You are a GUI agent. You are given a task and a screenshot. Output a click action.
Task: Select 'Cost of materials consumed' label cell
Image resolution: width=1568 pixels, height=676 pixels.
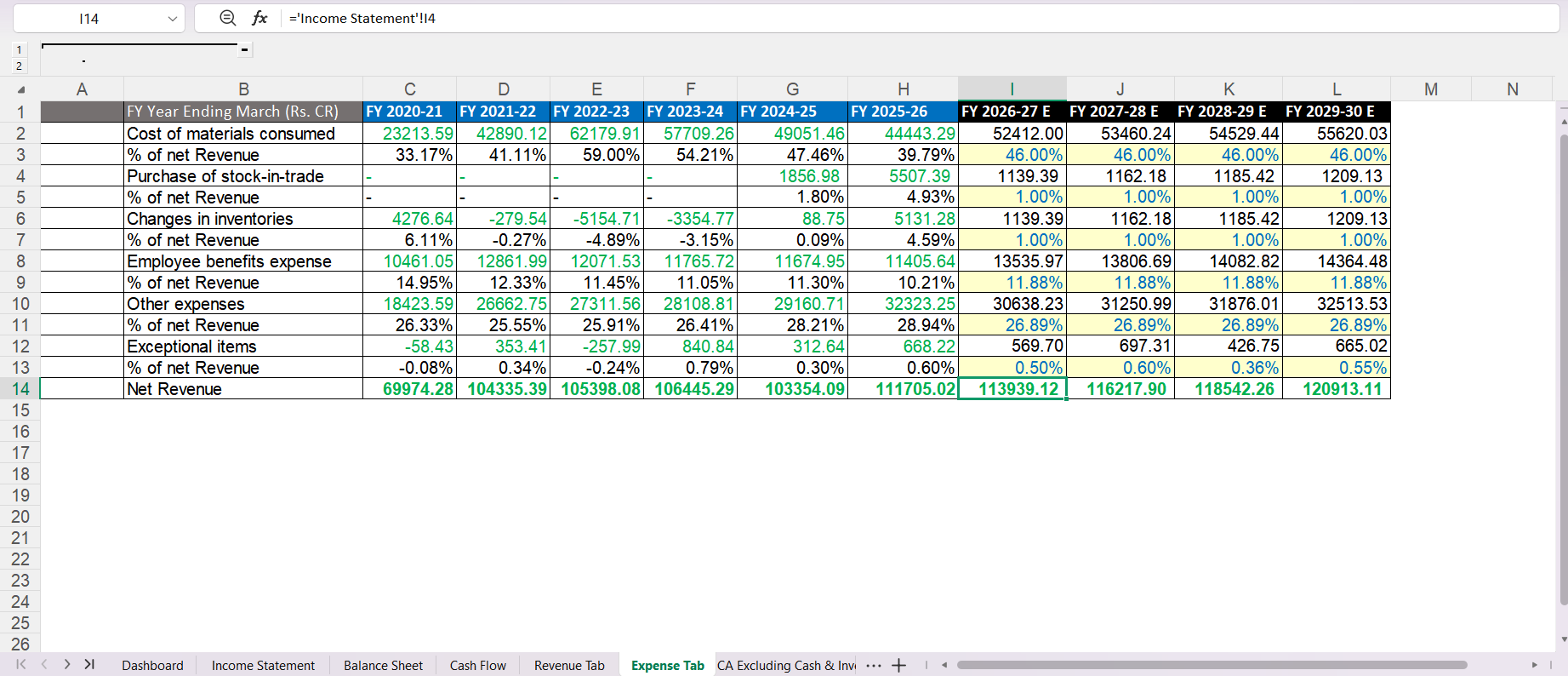coord(243,134)
